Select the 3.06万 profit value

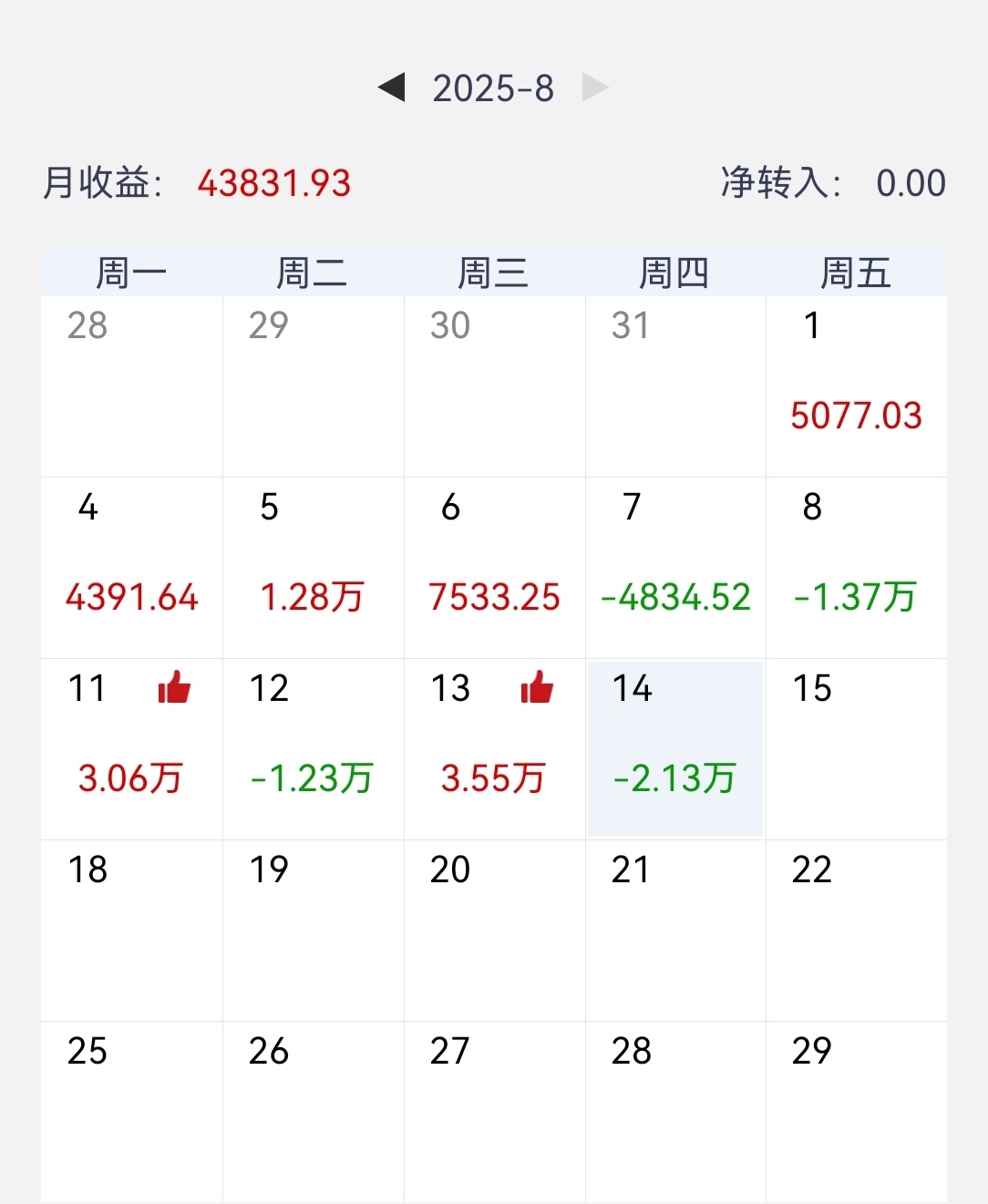(x=130, y=778)
